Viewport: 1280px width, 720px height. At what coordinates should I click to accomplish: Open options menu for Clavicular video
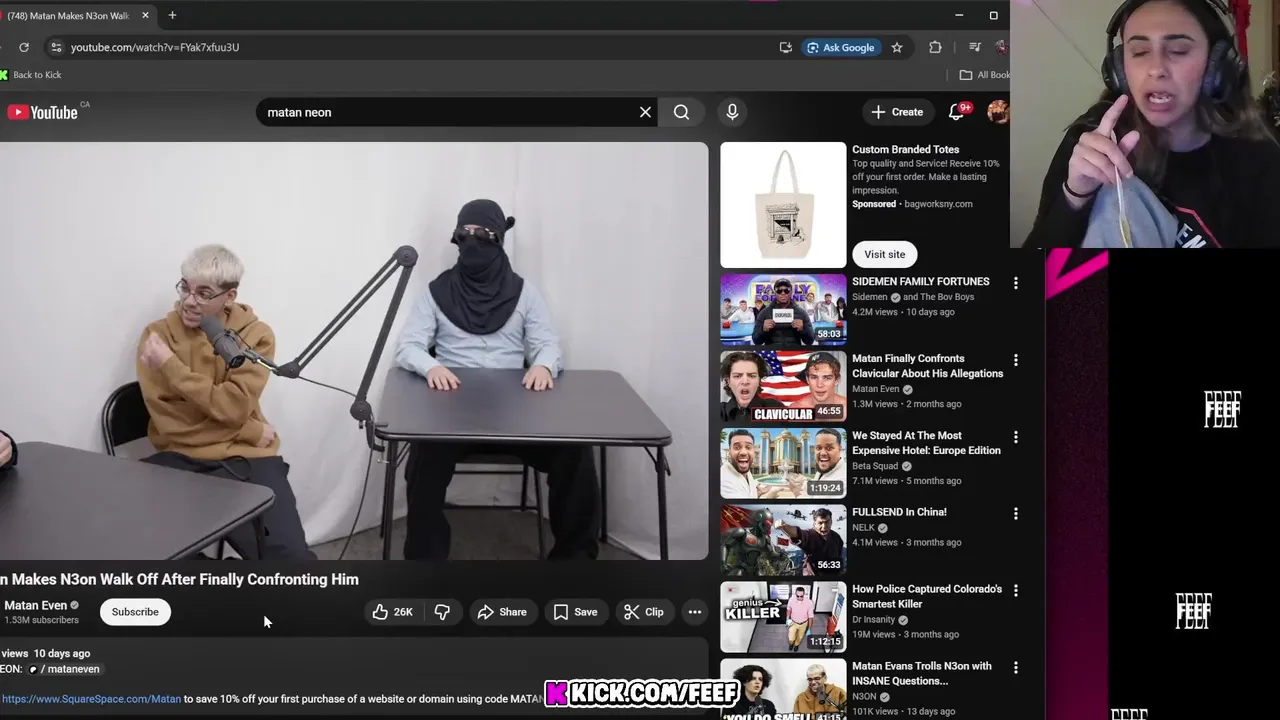tap(1016, 360)
